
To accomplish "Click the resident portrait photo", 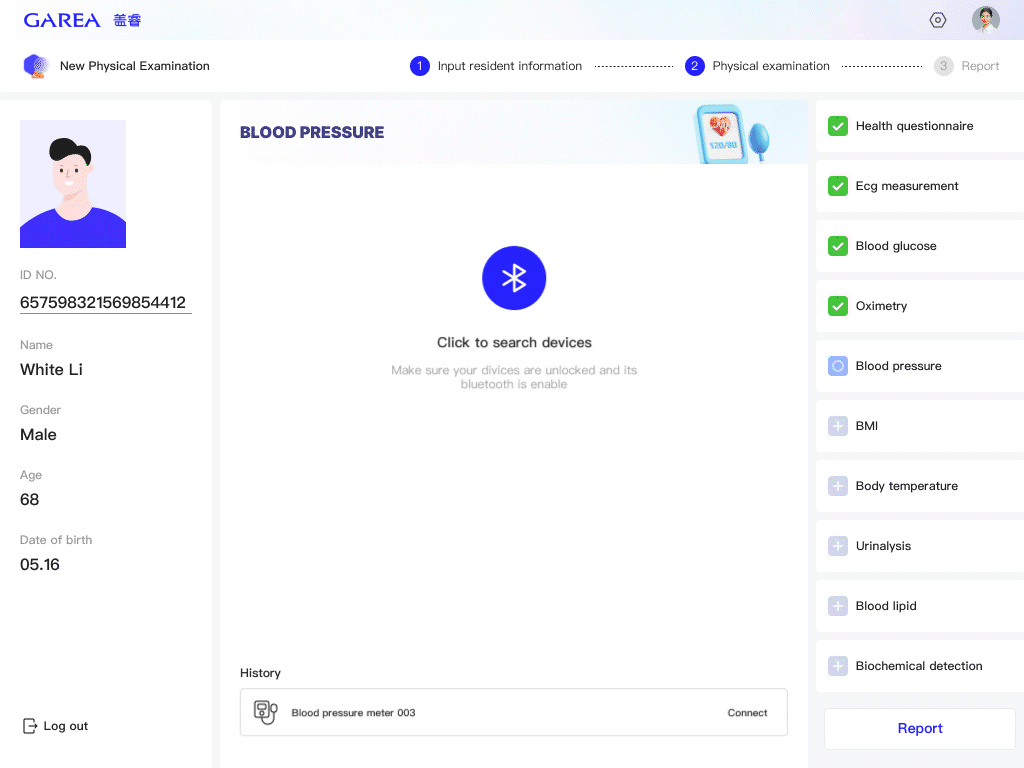I will 73,184.
